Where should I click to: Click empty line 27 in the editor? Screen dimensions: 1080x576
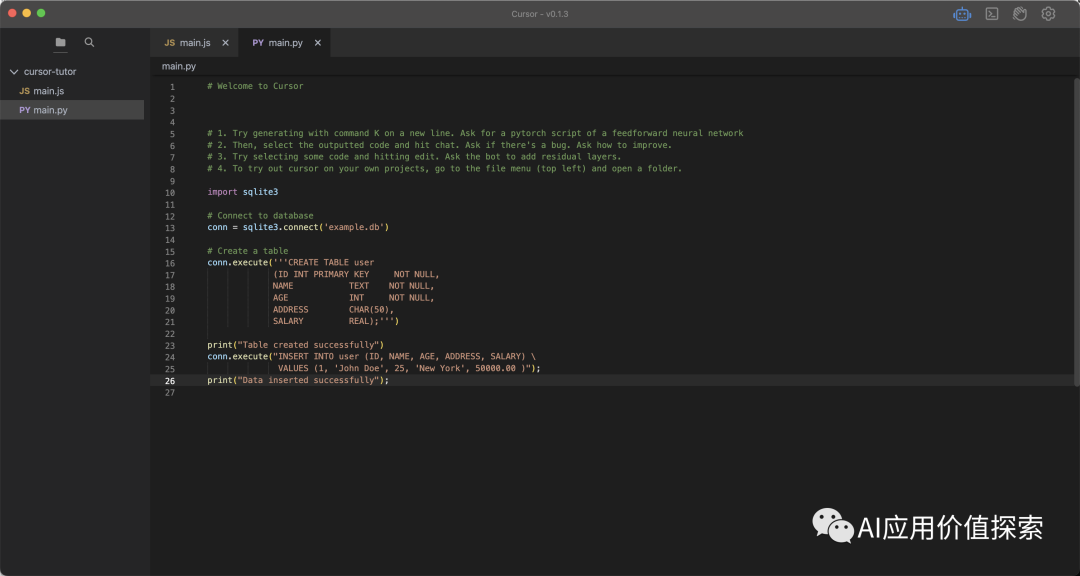(613, 393)
